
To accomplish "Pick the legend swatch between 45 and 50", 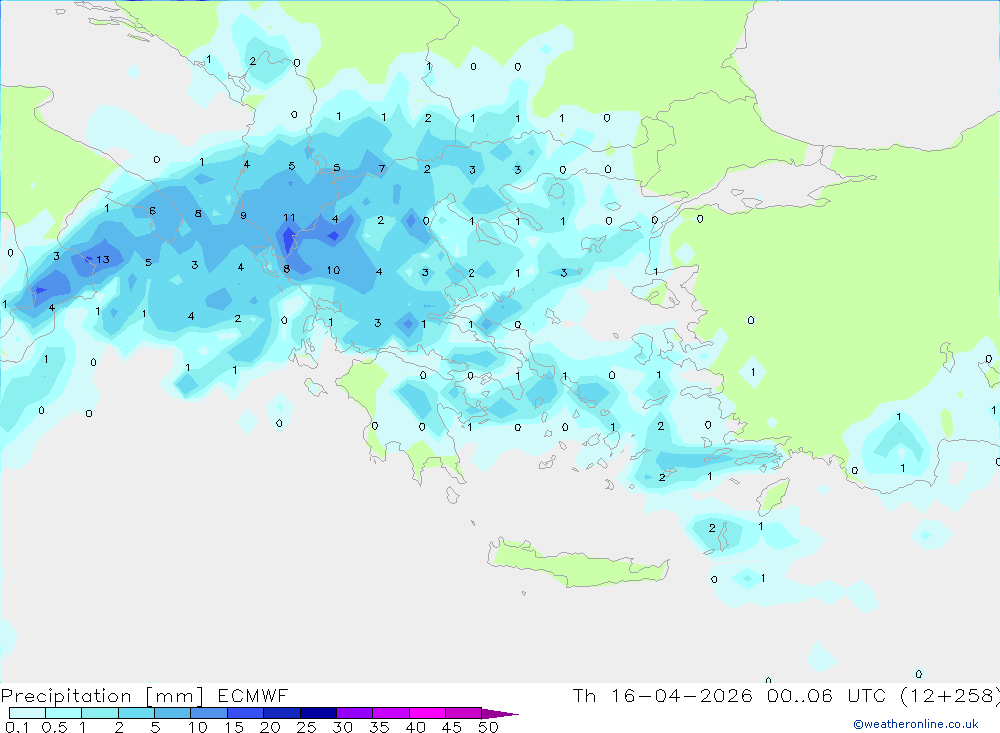I will point(463,713).
